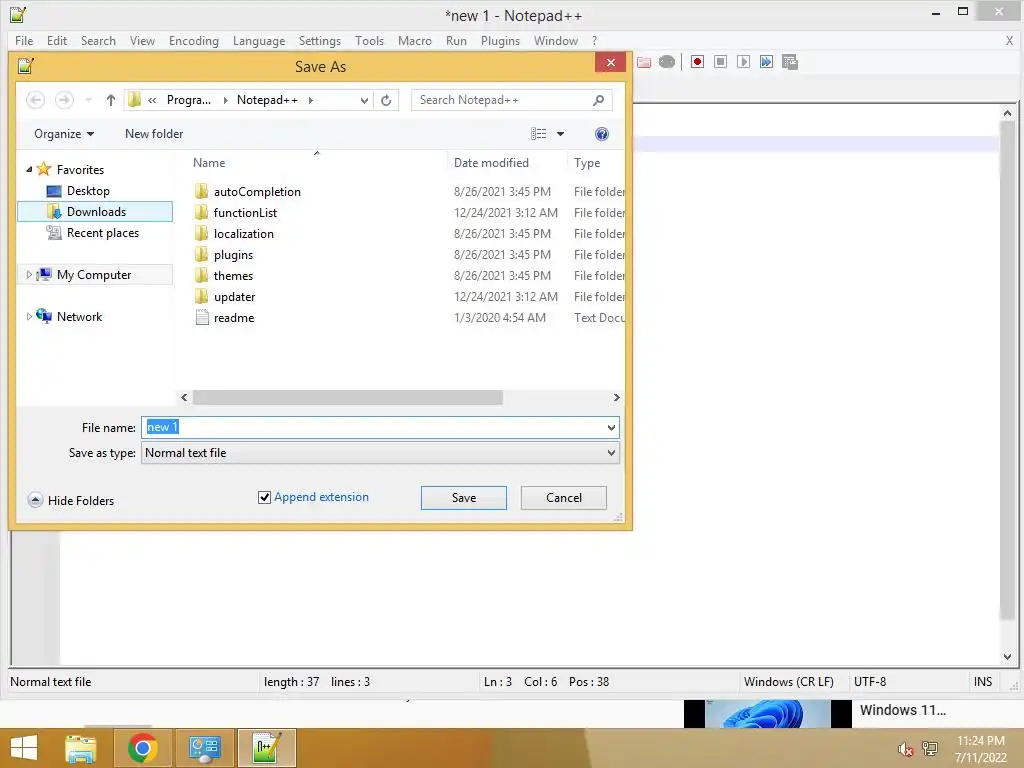Viewport: 1024px width, 768px height.
Task: Click the muted volume tray icon
Action: [905, 749]
